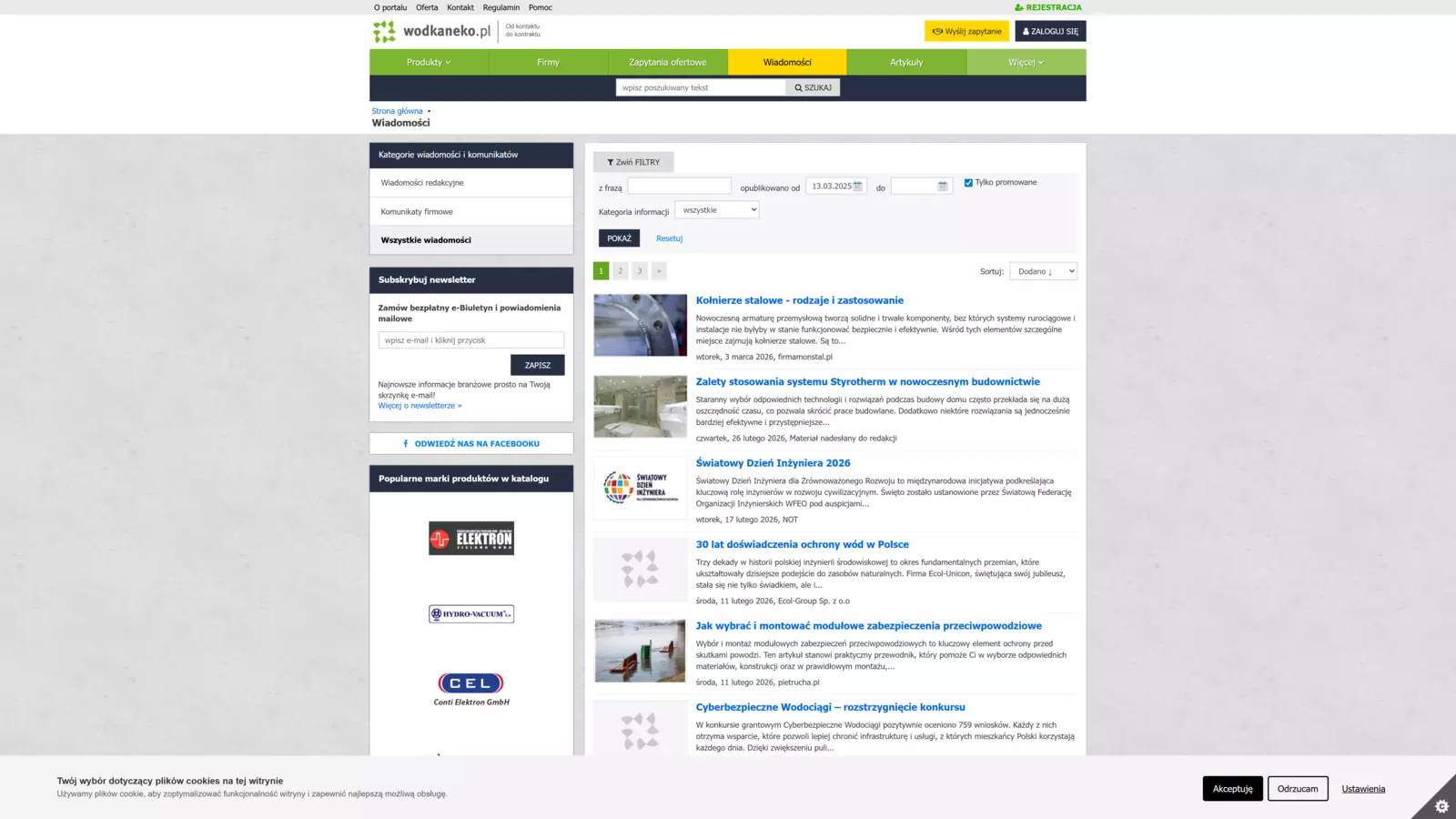
Task: Open the 'opublikowano od' calendar picker icon
Action: tap(857, 187)
